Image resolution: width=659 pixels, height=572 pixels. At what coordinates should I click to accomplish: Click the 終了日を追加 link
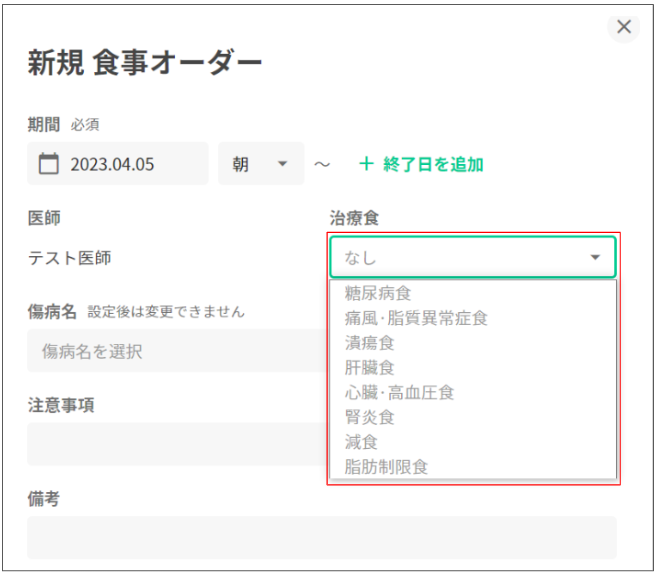(x=433, y=164)
